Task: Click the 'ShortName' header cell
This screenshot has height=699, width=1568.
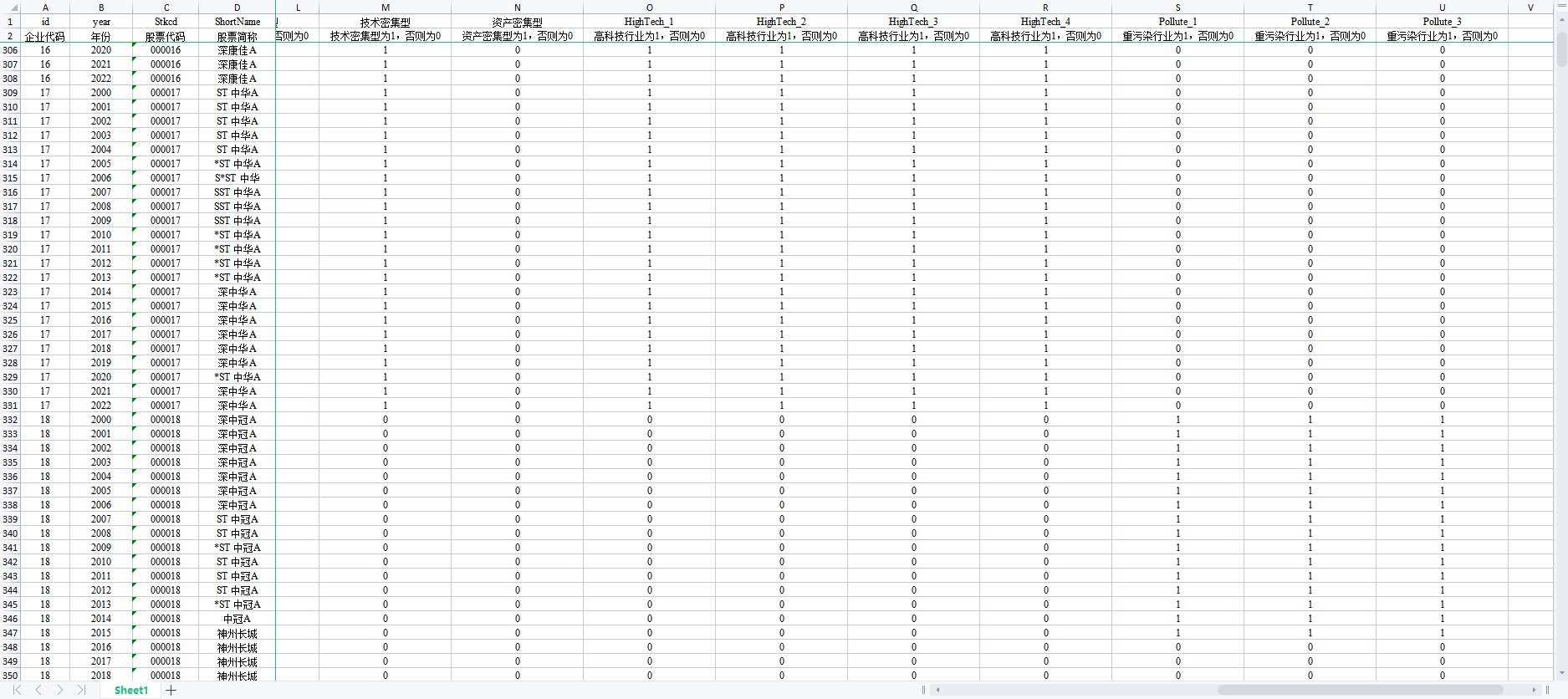Action: (x=237, y=22)
